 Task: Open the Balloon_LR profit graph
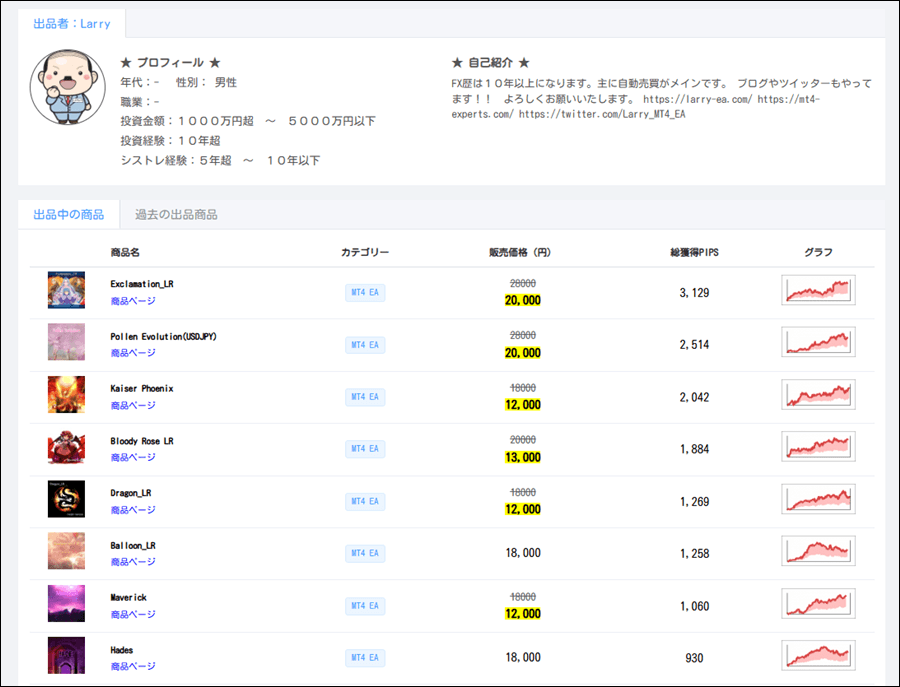pos(819,551)
